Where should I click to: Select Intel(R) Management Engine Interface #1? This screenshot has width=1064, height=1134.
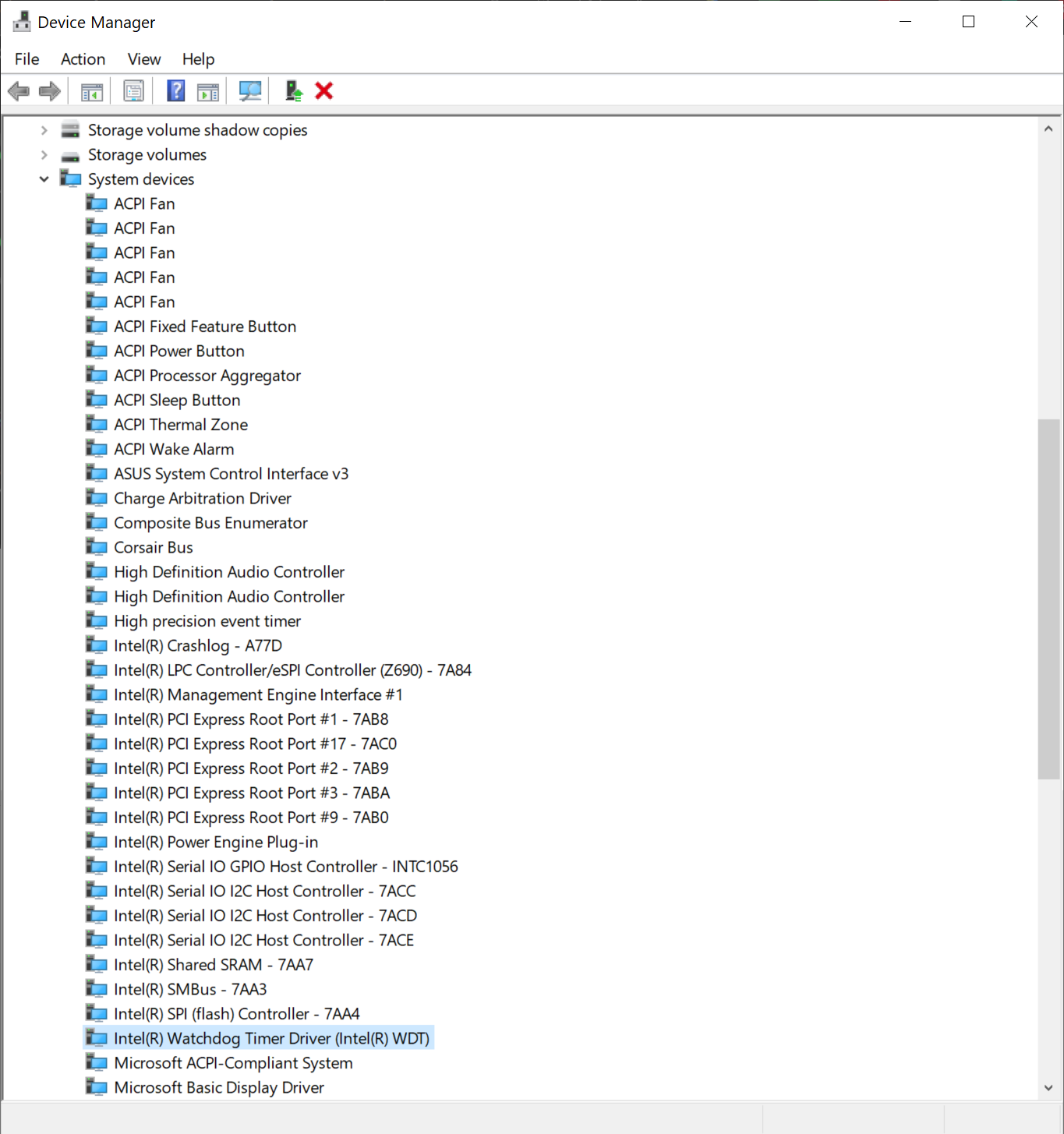[258, 694]
